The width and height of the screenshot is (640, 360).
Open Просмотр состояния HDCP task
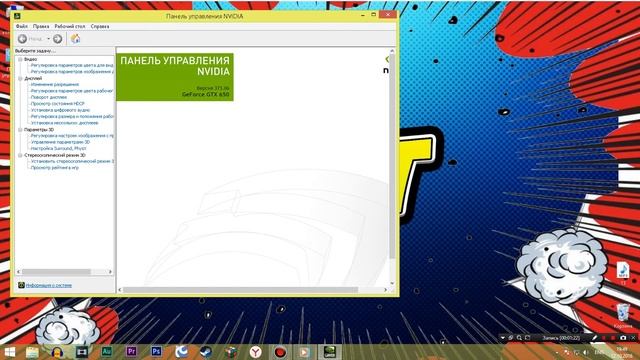pos(58,104)
